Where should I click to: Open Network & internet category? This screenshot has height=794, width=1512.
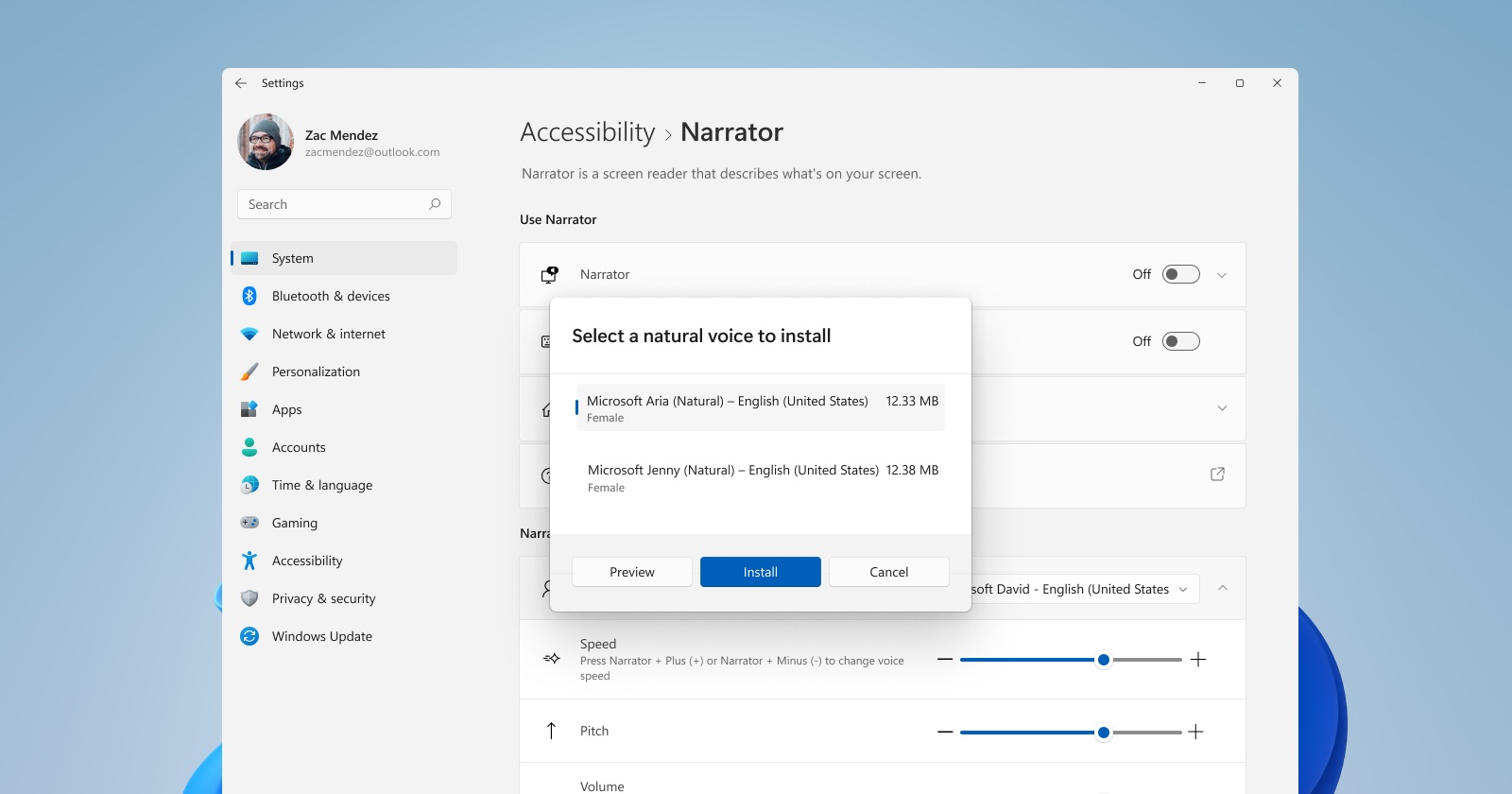point(344,334)
